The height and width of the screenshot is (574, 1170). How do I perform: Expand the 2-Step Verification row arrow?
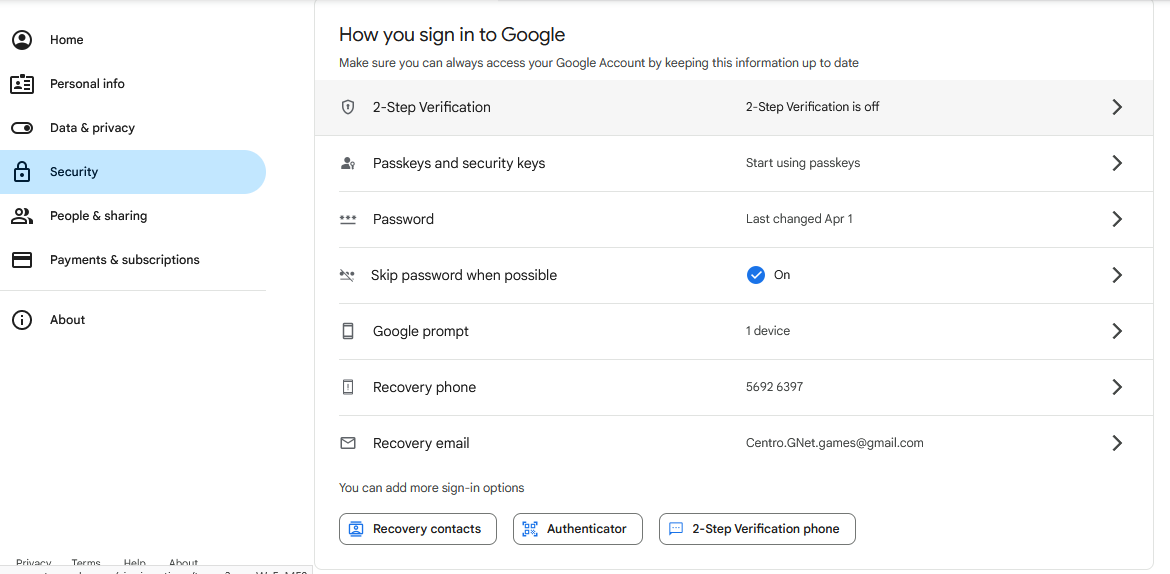(1117, 107)
